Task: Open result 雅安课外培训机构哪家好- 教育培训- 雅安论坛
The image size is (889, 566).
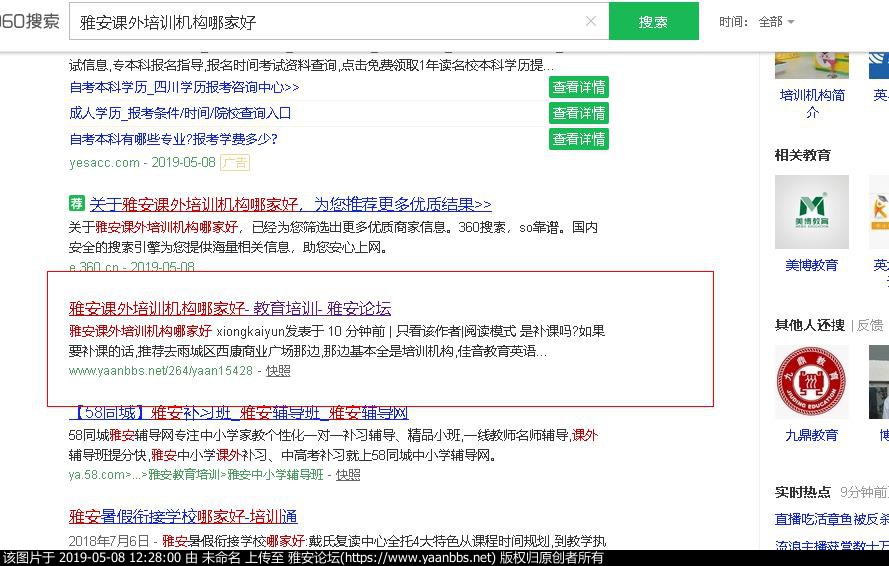Action: (x=230, y=308)
